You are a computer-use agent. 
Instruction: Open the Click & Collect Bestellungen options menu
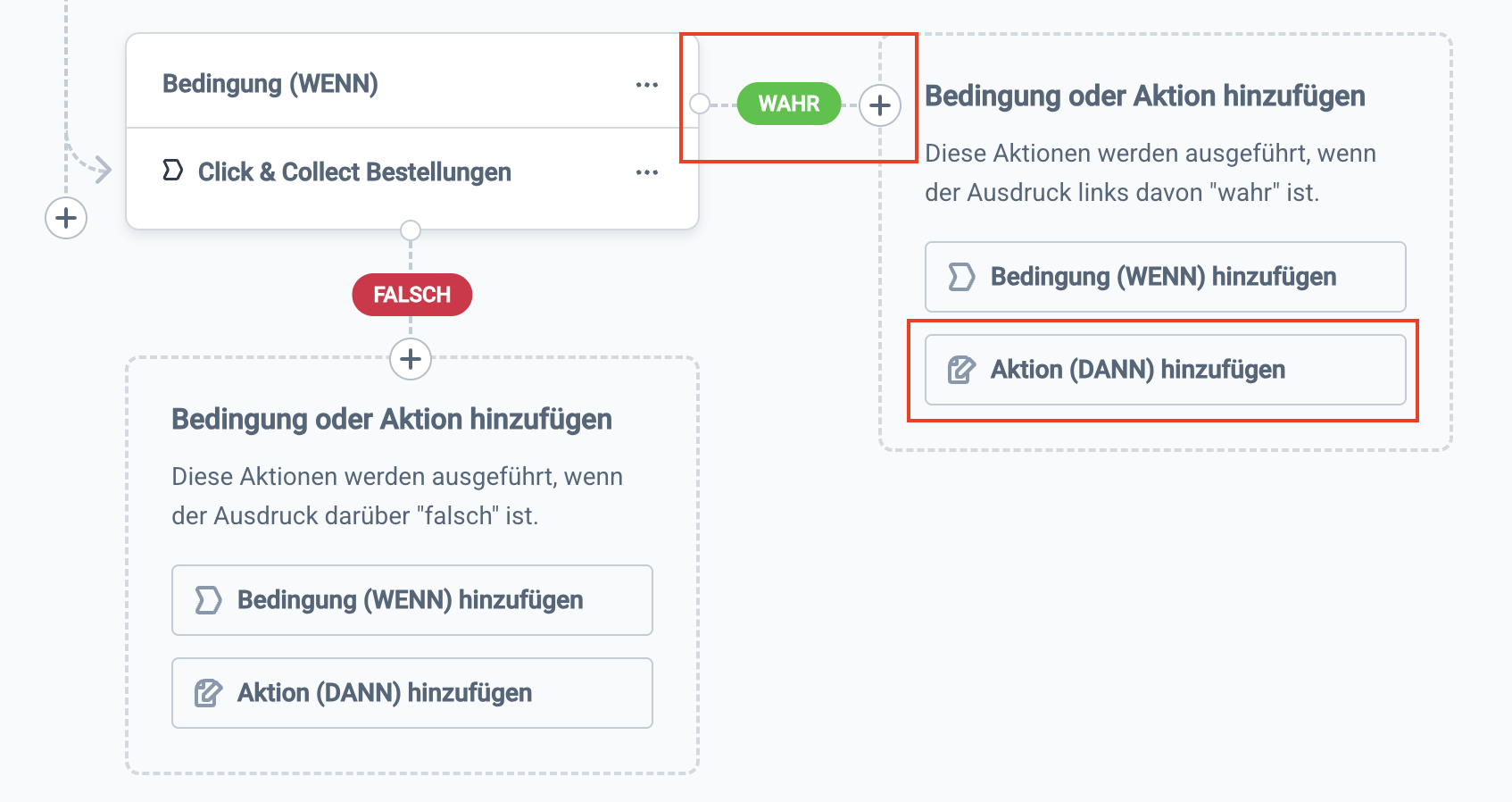pyautogui.click(x=646, y=172)
